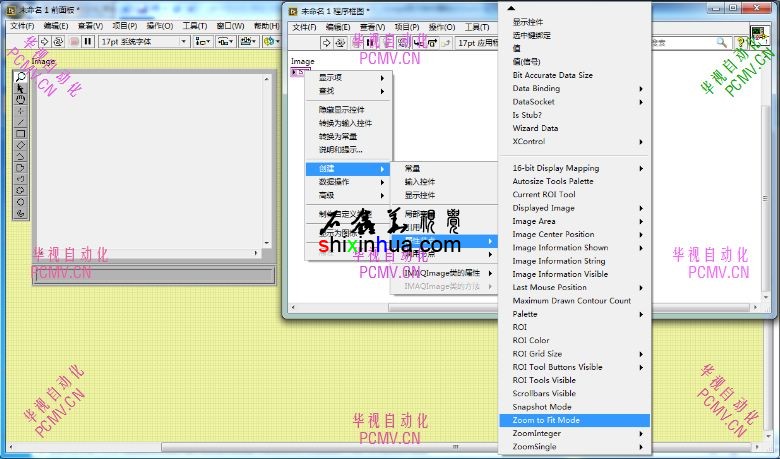Select Snapshot Mode from property list
The height and width of the screenshot is (459, 780).
click(541, 407)
